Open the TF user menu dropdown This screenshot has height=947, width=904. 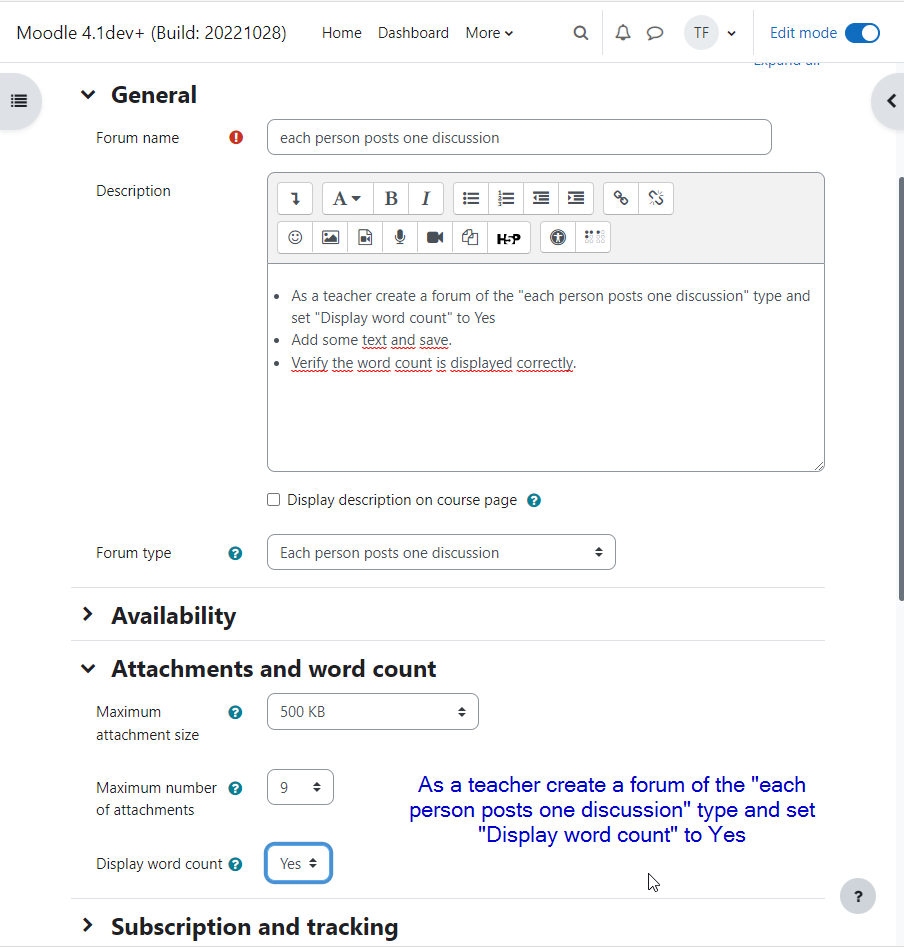(x=710, y=33)
